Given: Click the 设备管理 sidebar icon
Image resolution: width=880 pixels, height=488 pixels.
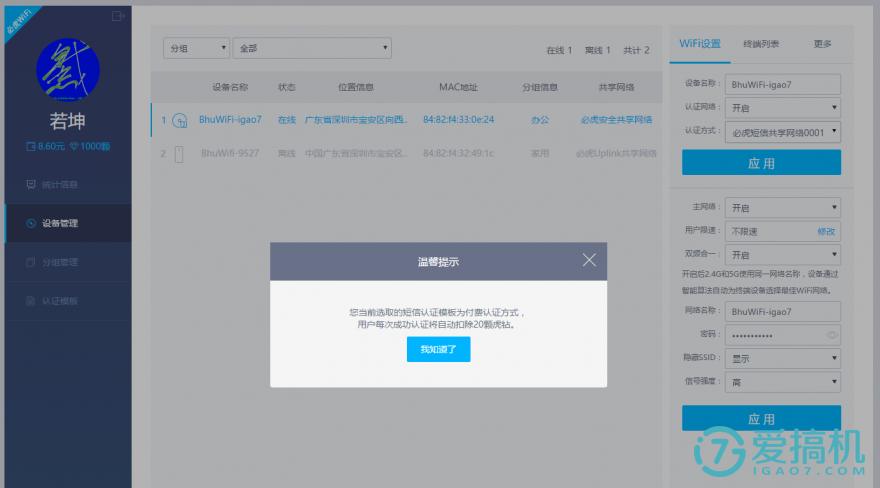Looking at the screenshot, I should (31, 223).
